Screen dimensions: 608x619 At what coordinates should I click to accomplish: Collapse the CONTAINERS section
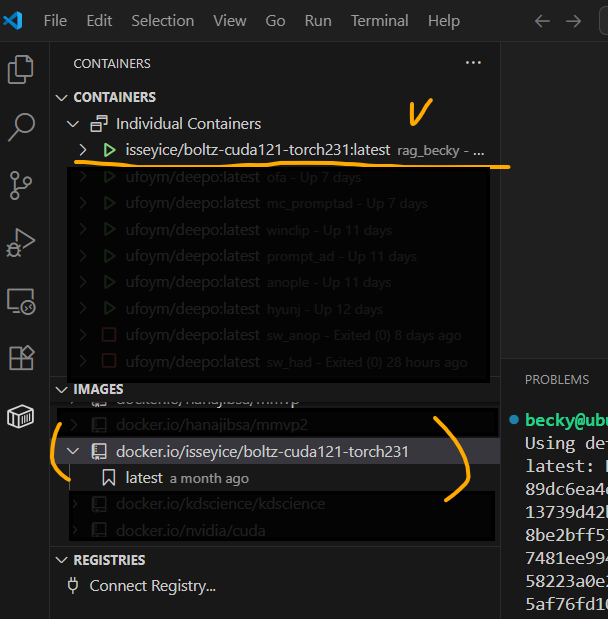point(62,97)
